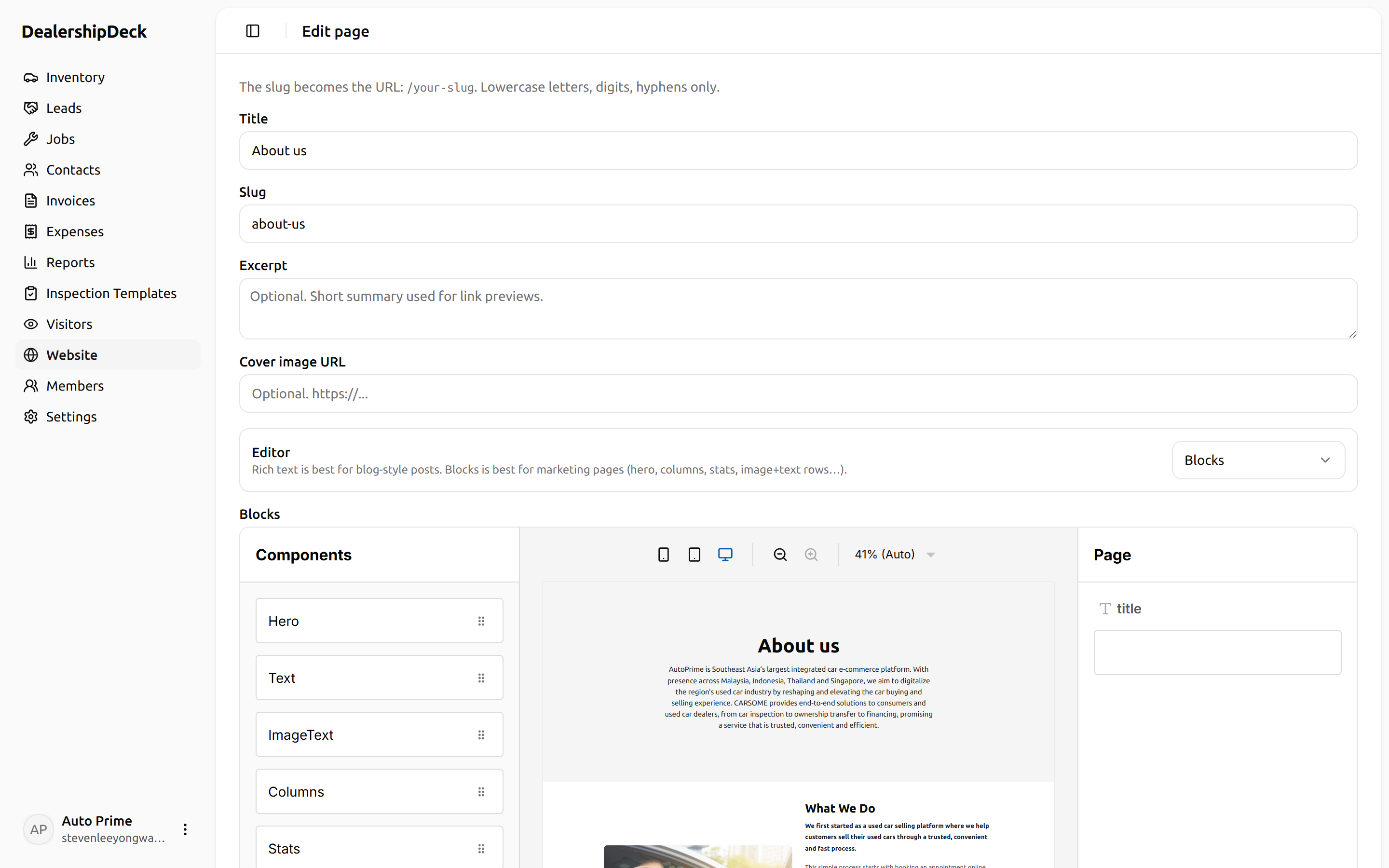The image size is (1389, 868).
Task: Open Members in sidebar
Action: pyautogui.click(x=108, y=386)
